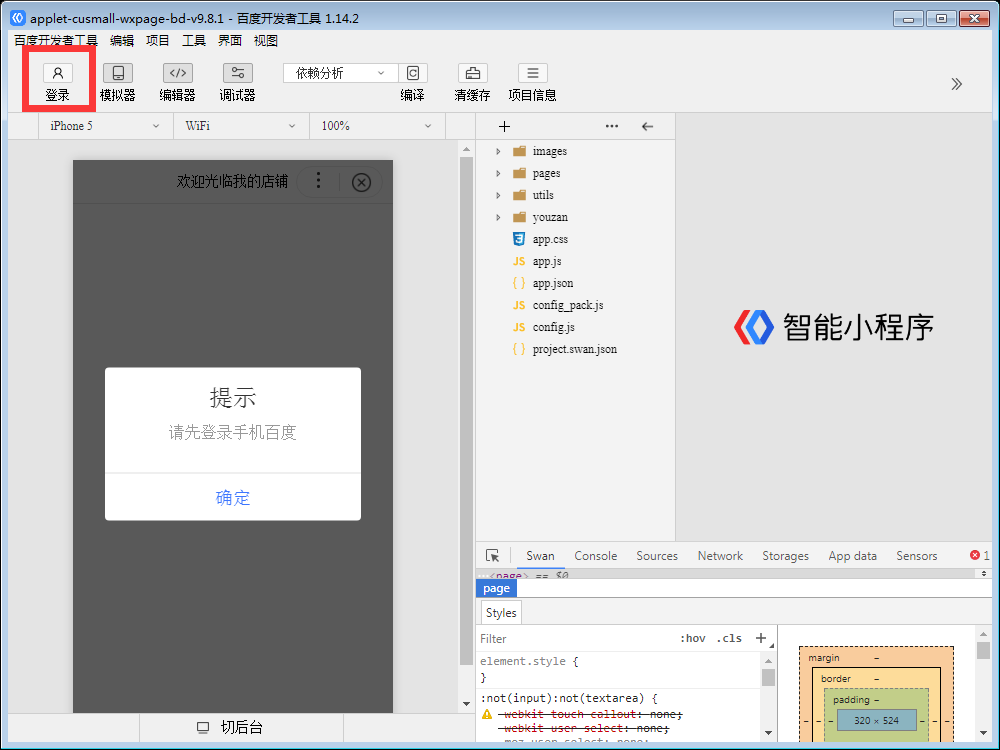Click the add new file plus icon

tap(504, 127)
